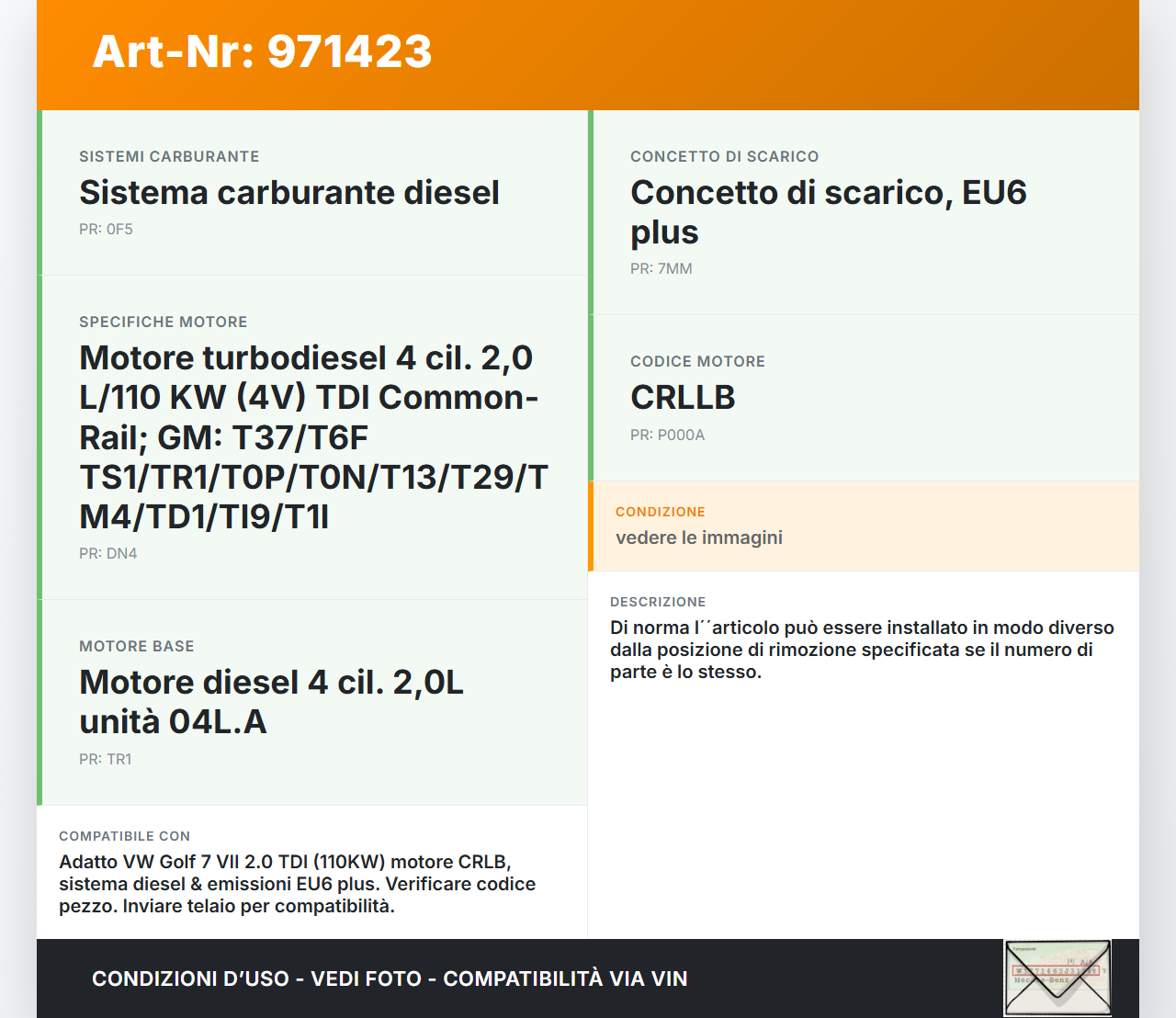The width and height of the screenshot is (1176, 1018).
Task: Select the DESCRIZIONE paragraph text
Action: 862,649
